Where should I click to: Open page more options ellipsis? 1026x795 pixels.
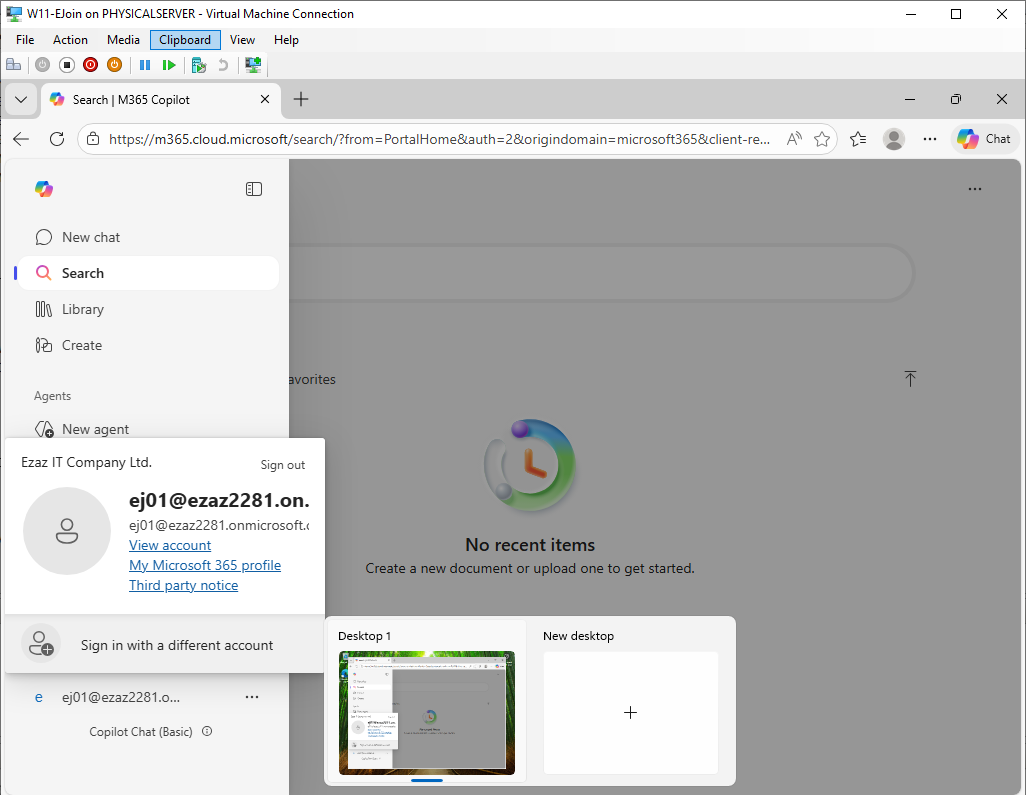(975, 189)
